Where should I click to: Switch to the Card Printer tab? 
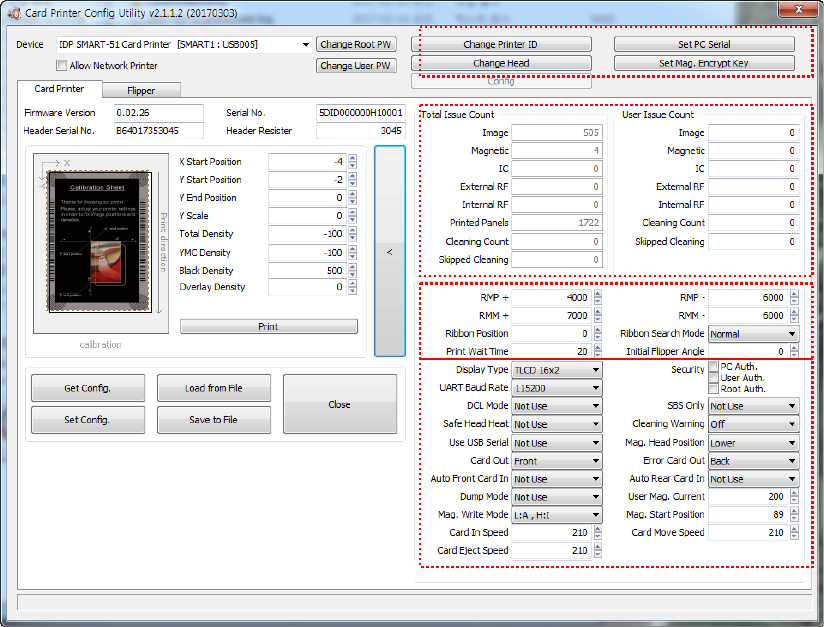(59, 89)
